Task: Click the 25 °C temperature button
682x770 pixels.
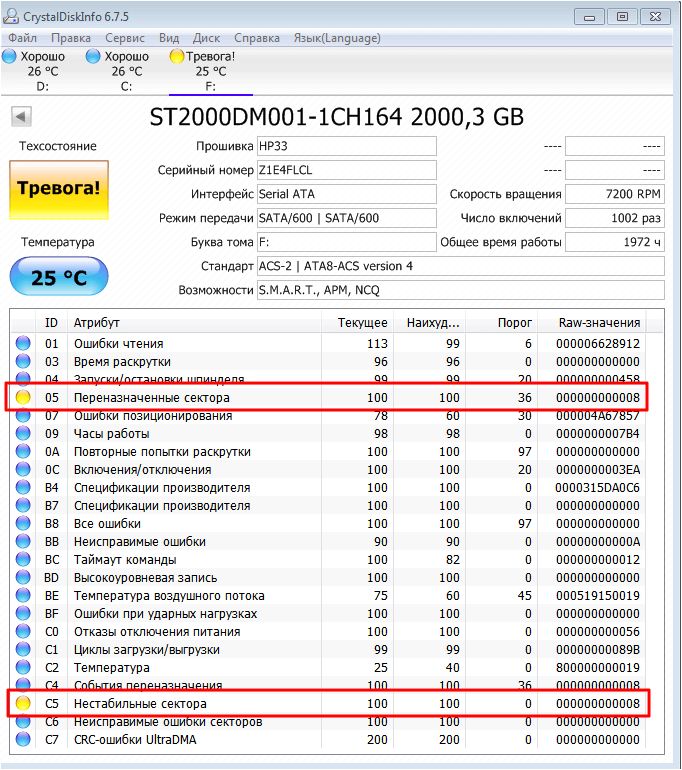Action: [x=59, y=276]
